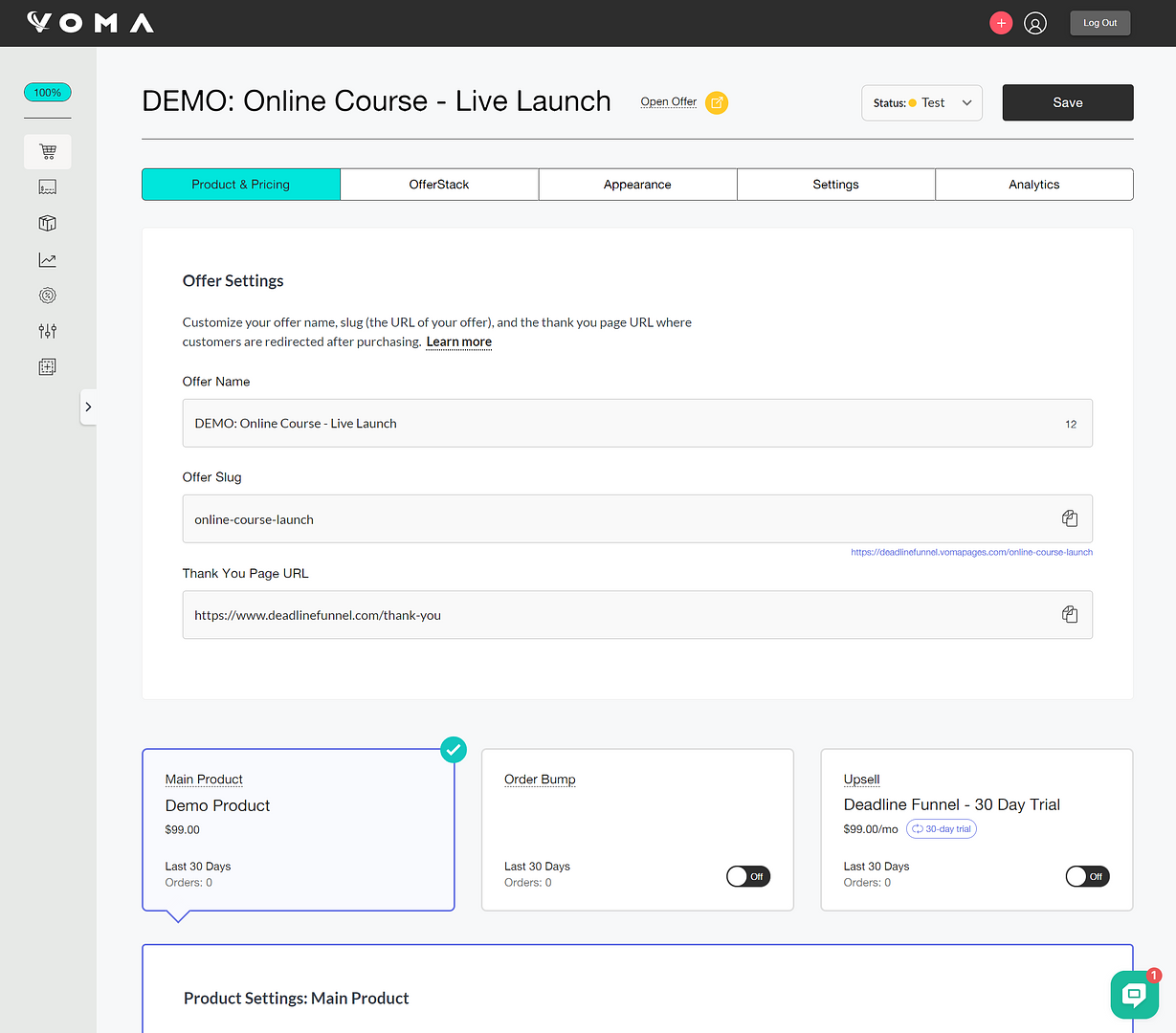Click into the Offer Name field
Screen dimensions: 1176x1033
click(x=637, y=423)
